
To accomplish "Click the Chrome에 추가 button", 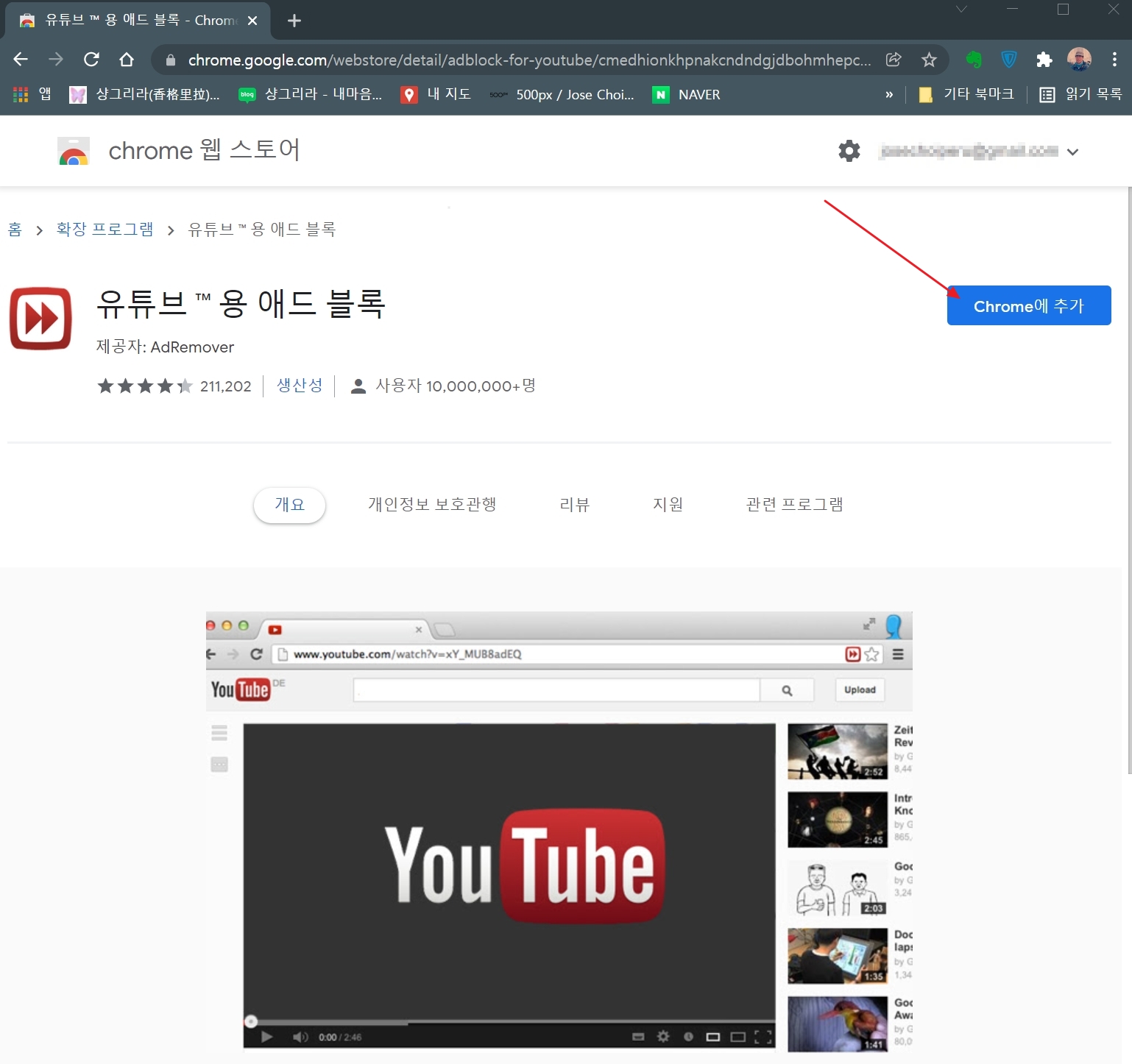I will pos(1029,305).
